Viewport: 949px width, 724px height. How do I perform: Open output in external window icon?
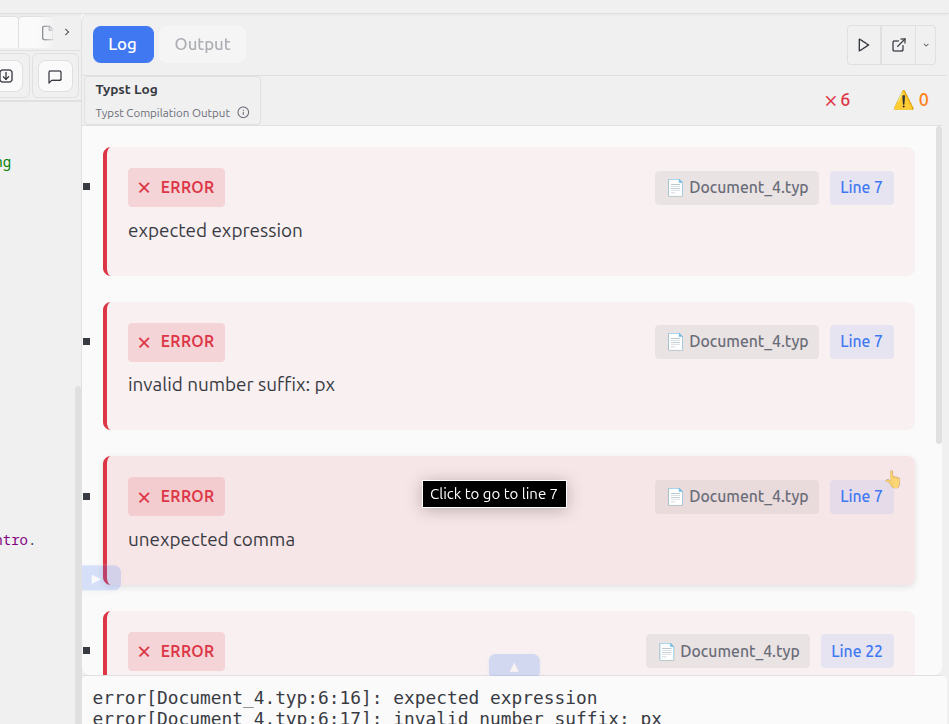click(x=899, y=45)
